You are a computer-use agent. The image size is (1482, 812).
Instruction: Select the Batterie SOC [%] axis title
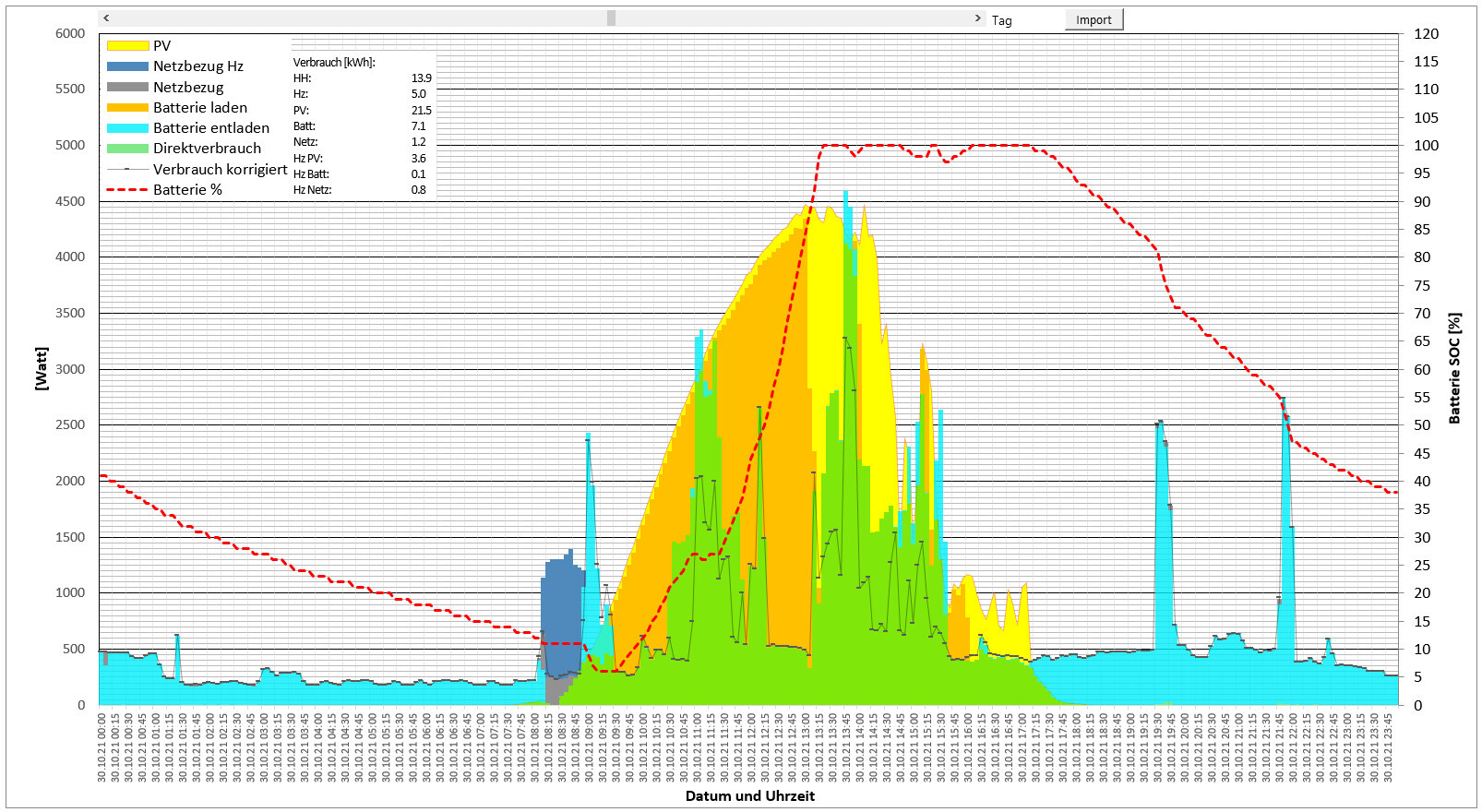pos(1454,368)
